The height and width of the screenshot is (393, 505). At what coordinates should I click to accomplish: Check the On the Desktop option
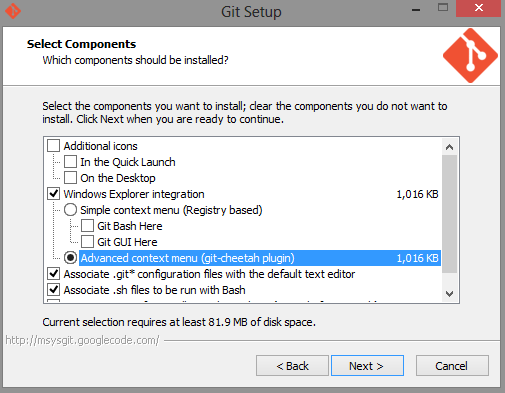pos(70,178)
